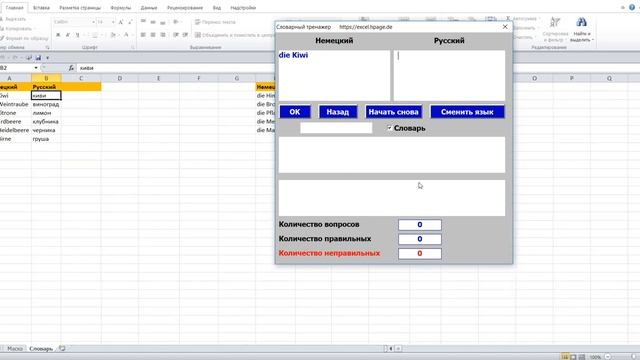Open the Данные ribbon tab
The image size is (640, 360).
coord(149,8)
